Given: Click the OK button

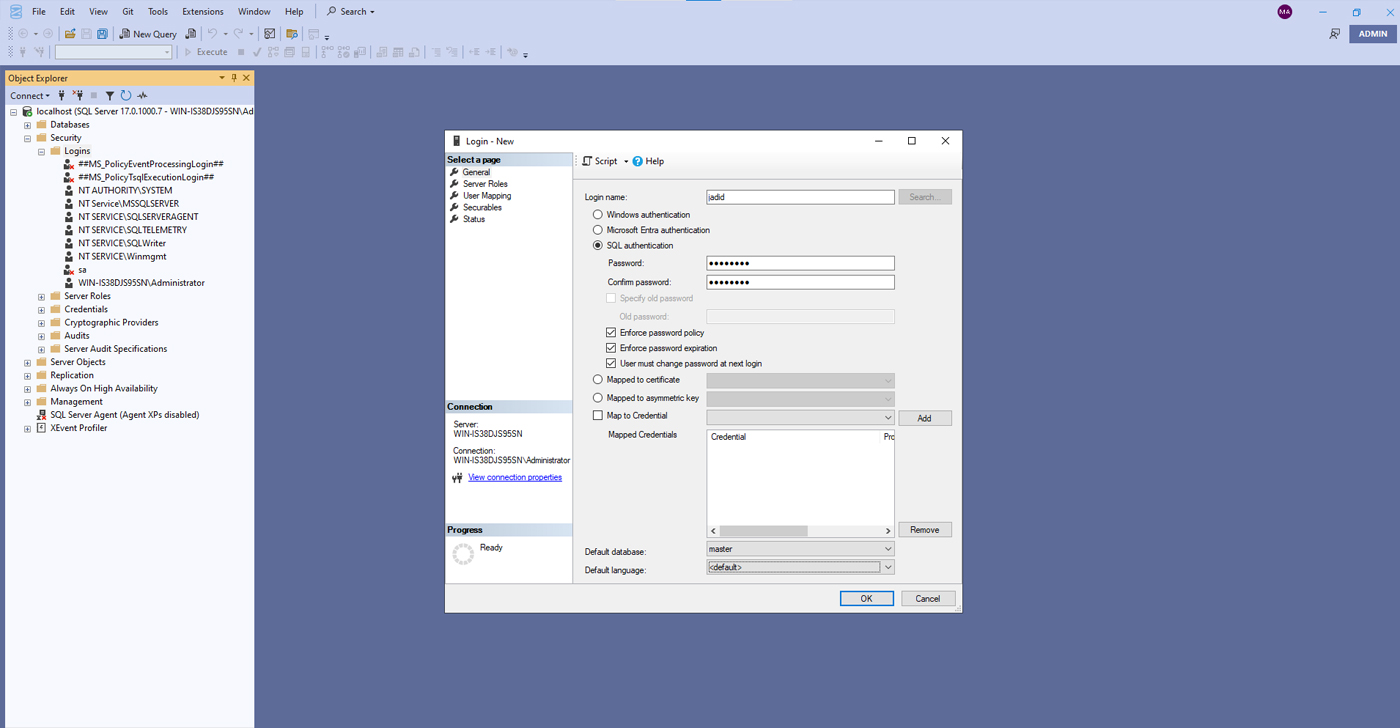Looking at the screenshot, I should [866, 597].
